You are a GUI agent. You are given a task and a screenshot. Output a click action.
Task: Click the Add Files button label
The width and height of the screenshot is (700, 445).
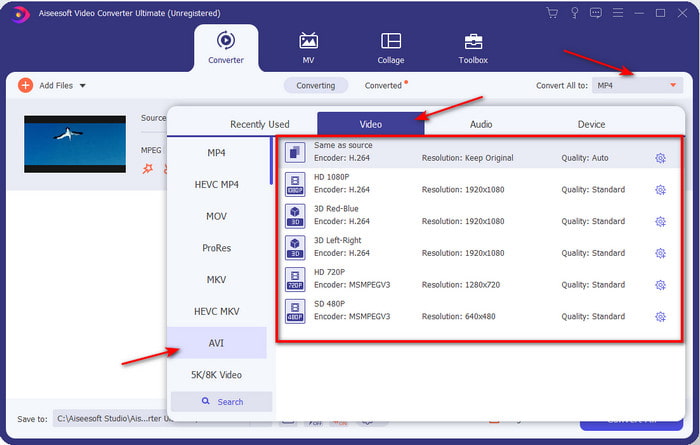pyautogui.click(x=56, y=85)
